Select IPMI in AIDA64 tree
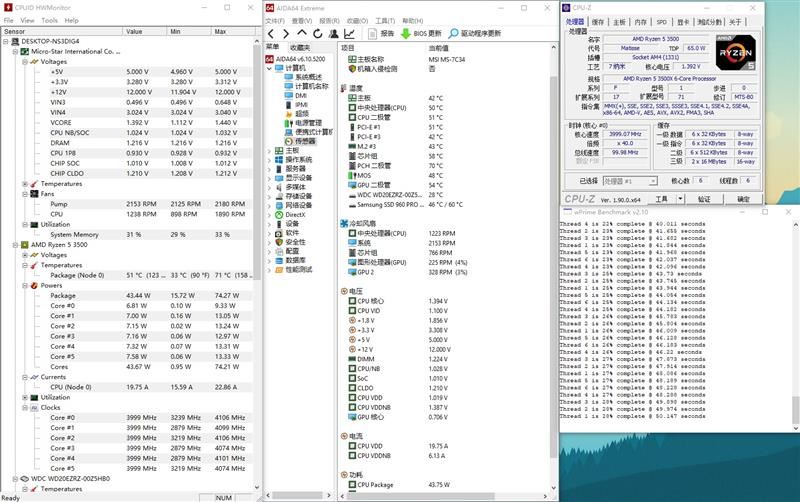The width and height of the screenshot is (800, 502). tap(301, 105)
